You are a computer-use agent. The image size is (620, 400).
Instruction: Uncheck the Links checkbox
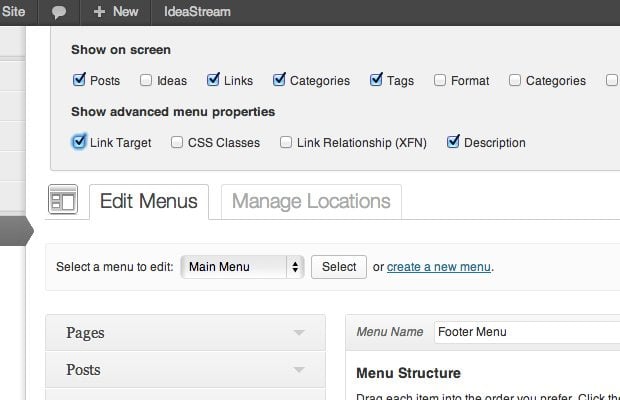click(x=213, y=80)
